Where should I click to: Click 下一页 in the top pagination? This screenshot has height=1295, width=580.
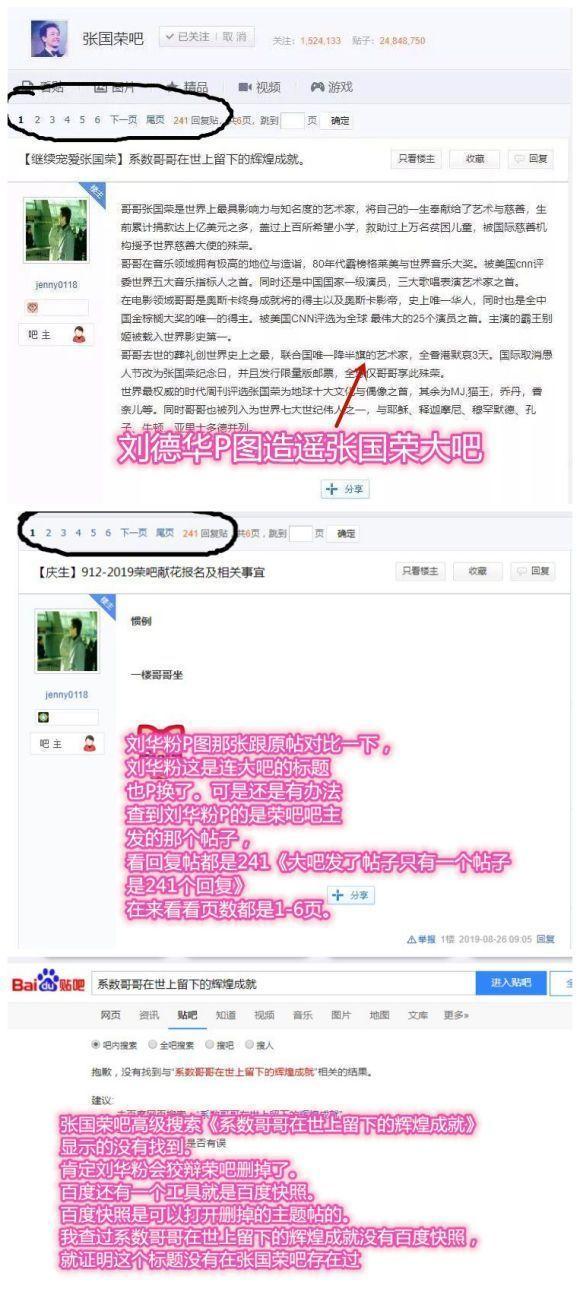123,120
